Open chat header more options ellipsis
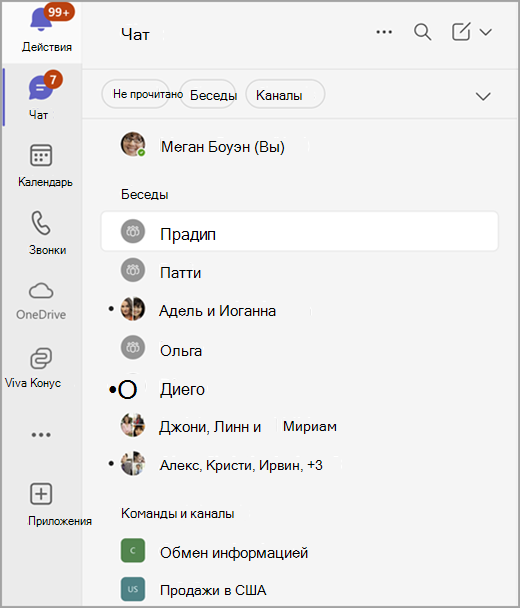 point(384,32)
